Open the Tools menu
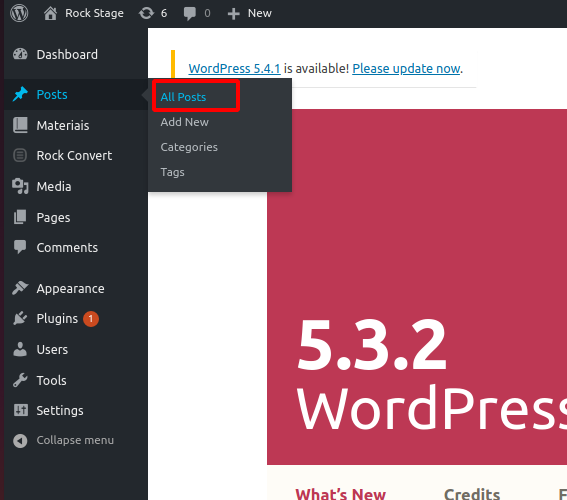The width and height of the screenshot is (567, 500). click(52, 380)
